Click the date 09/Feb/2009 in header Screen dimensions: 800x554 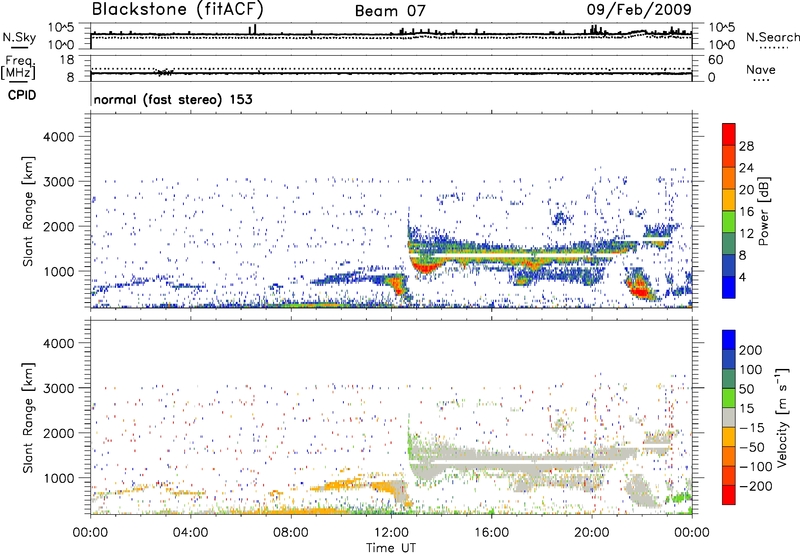click(639, 9)
